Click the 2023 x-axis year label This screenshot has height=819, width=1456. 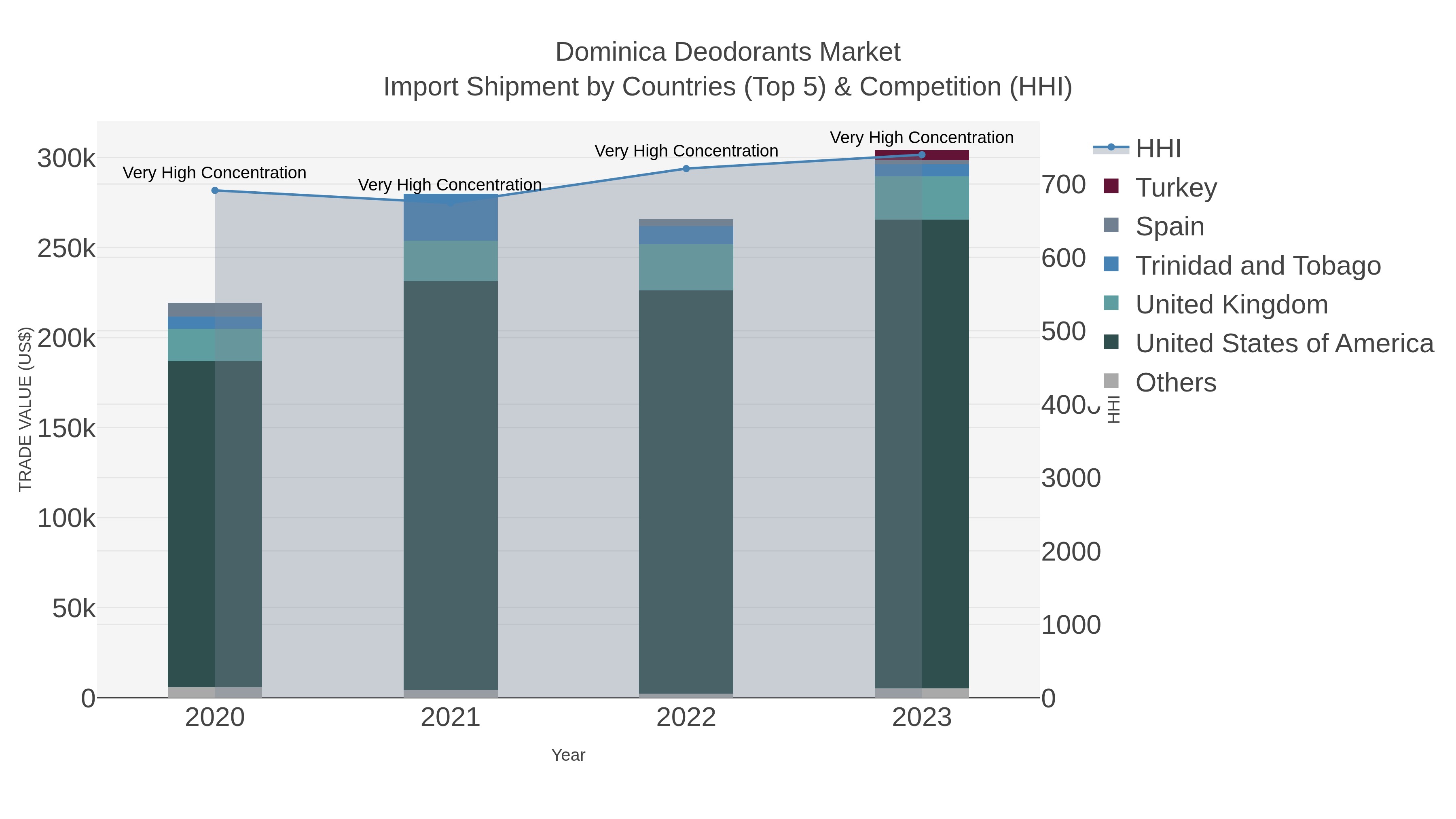[x=922, y=718]
